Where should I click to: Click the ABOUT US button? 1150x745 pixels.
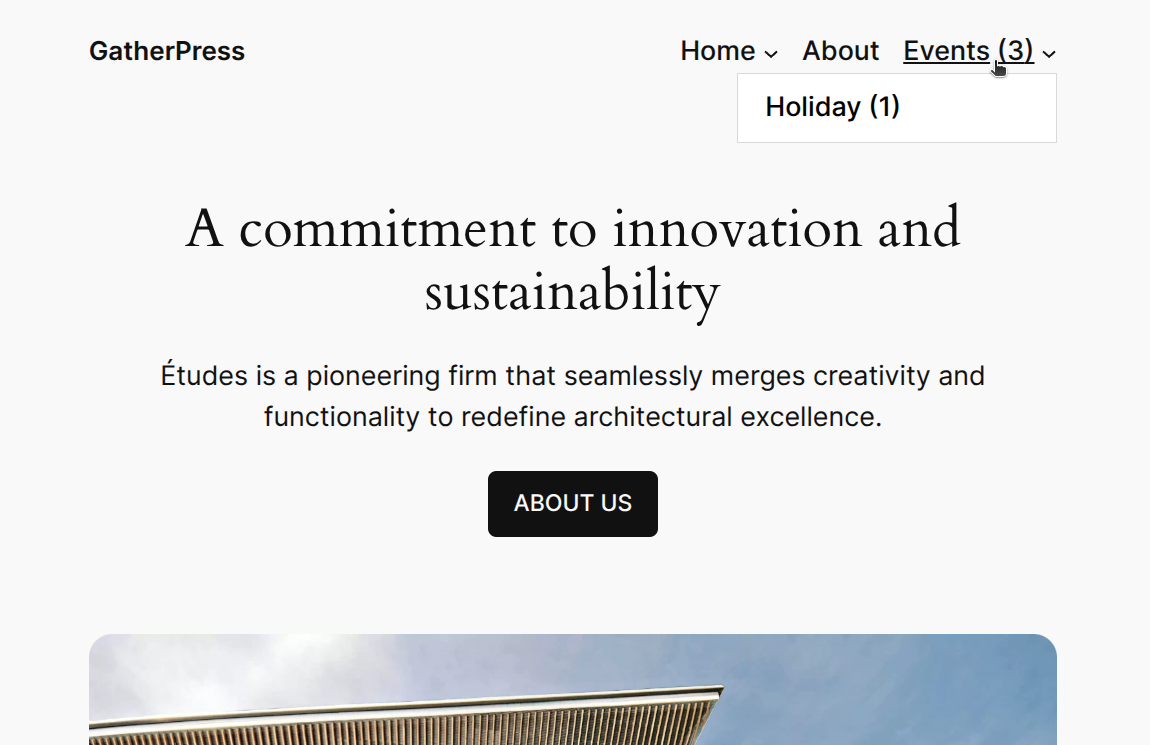573,504
